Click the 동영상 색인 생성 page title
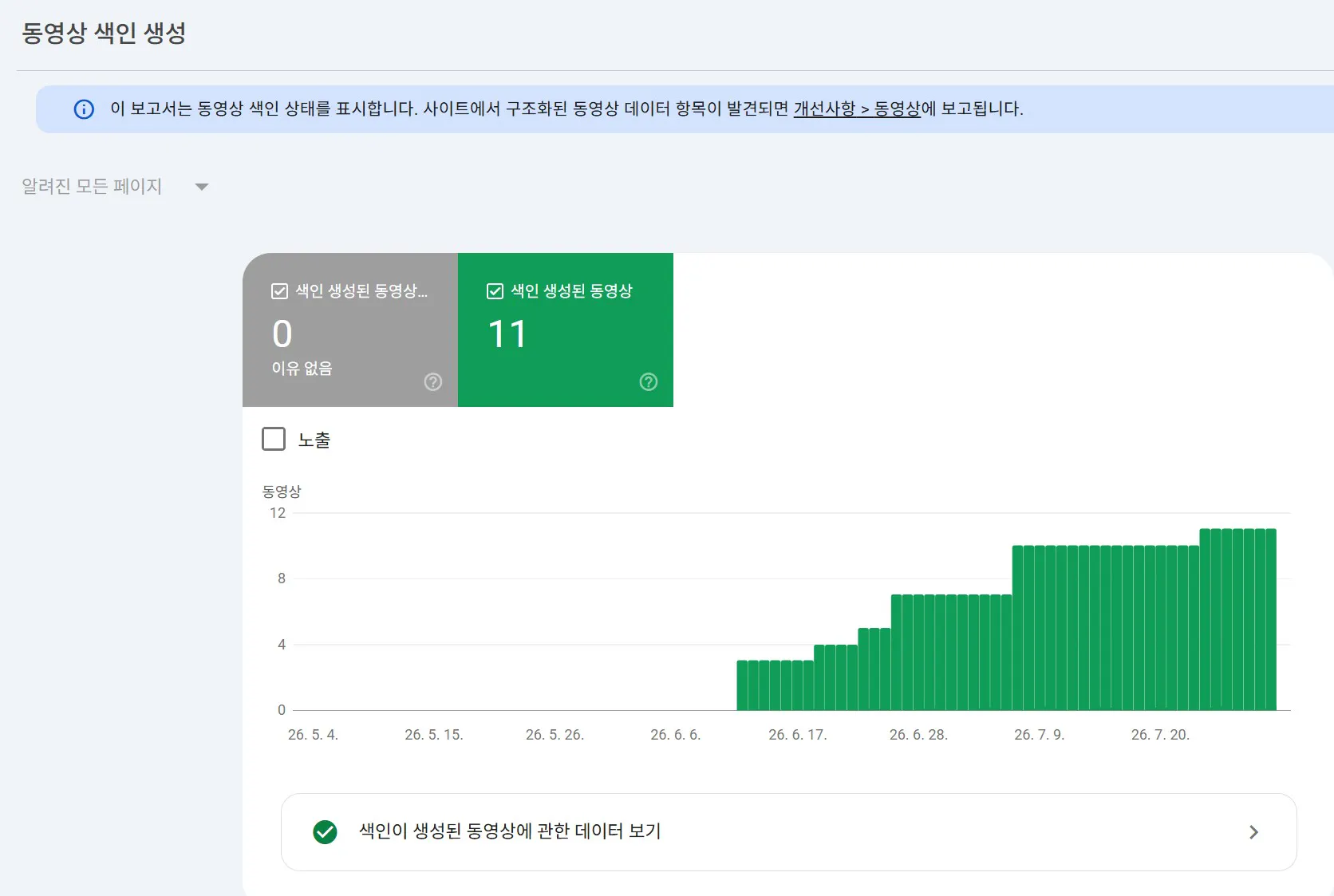Viewport: 1334px width, 896px height. click(x=104, y=34)
